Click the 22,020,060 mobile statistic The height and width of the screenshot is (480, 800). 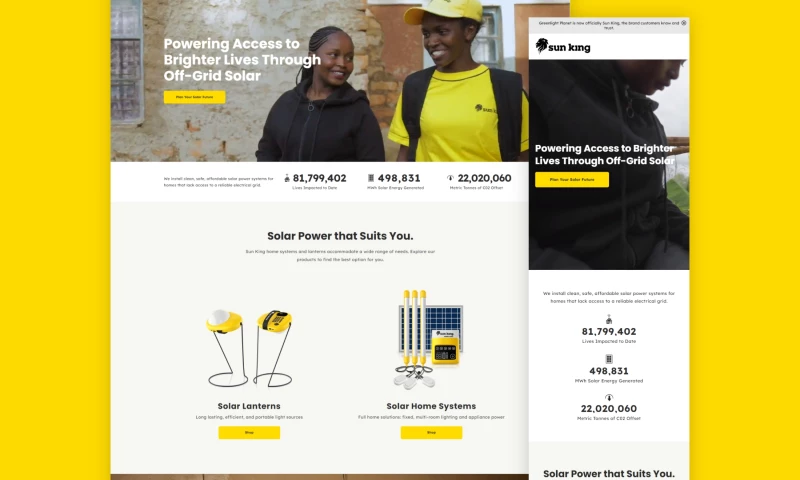pos(609,409)
